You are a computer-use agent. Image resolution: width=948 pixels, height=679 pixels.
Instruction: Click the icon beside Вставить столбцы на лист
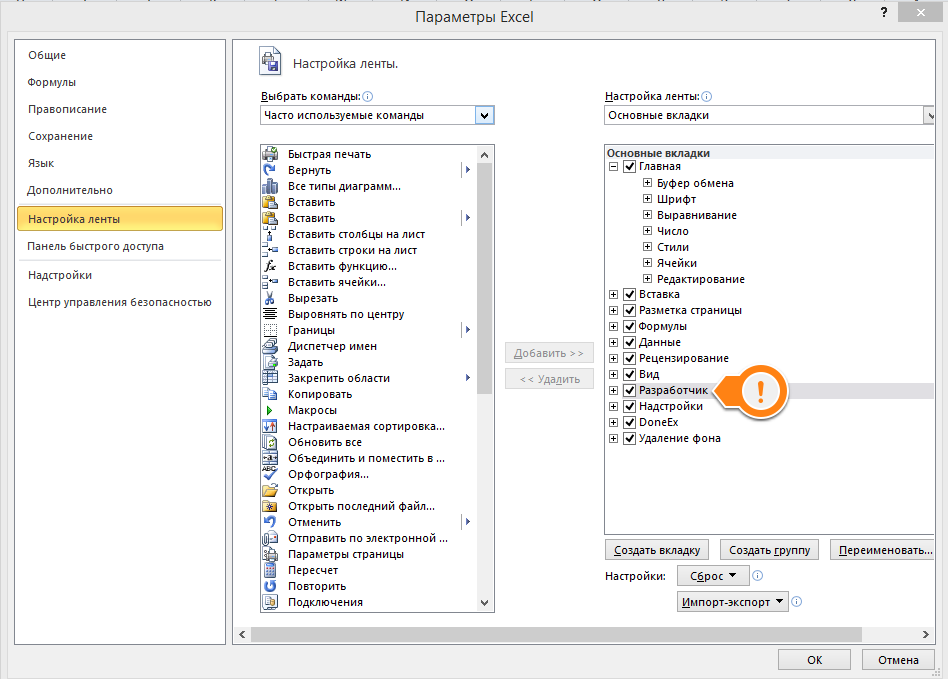pyautogui.click(x=270, y=234)
